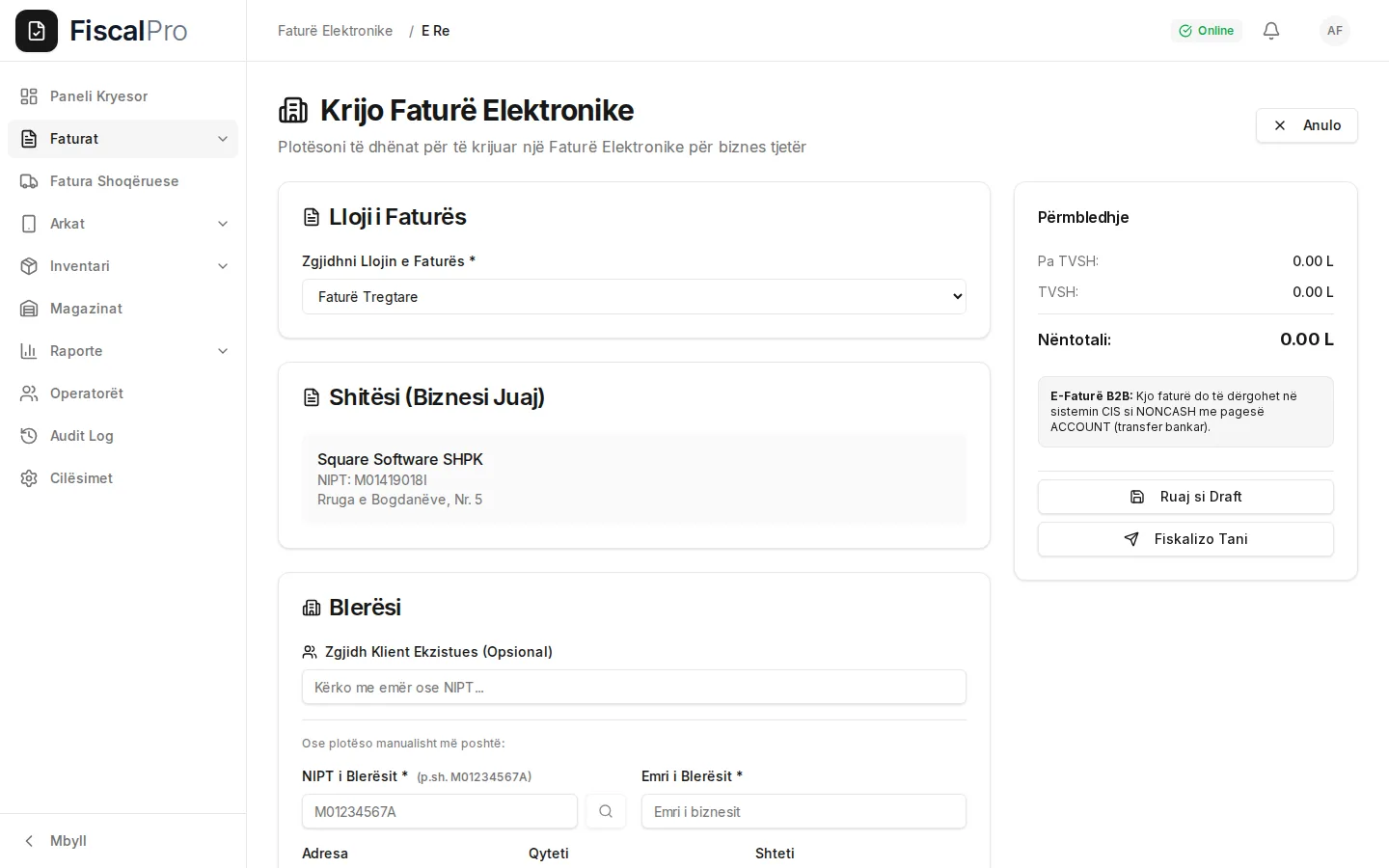Click the Anulo button
The image size is (1389, 868).
tap(1306, 125)
